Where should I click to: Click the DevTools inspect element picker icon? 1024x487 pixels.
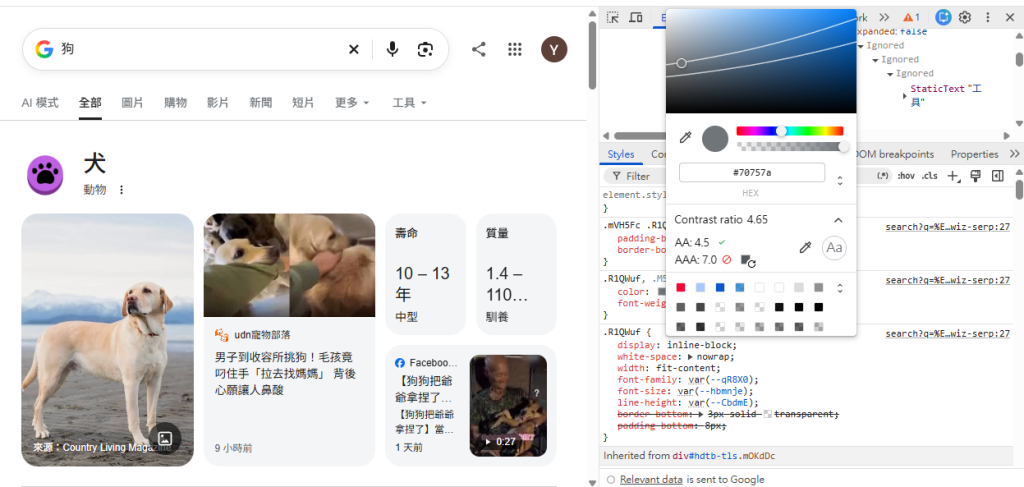pos(613,18)
